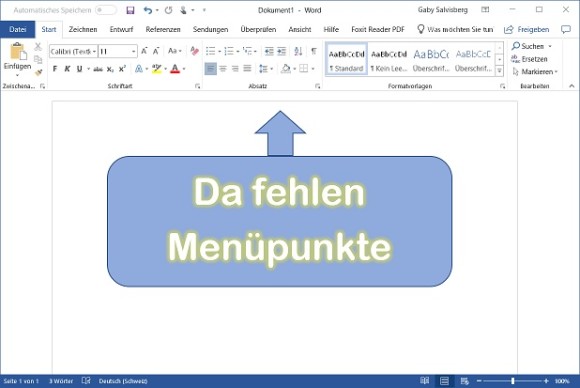Click the bullet list icon

click(x=210, y=51)
